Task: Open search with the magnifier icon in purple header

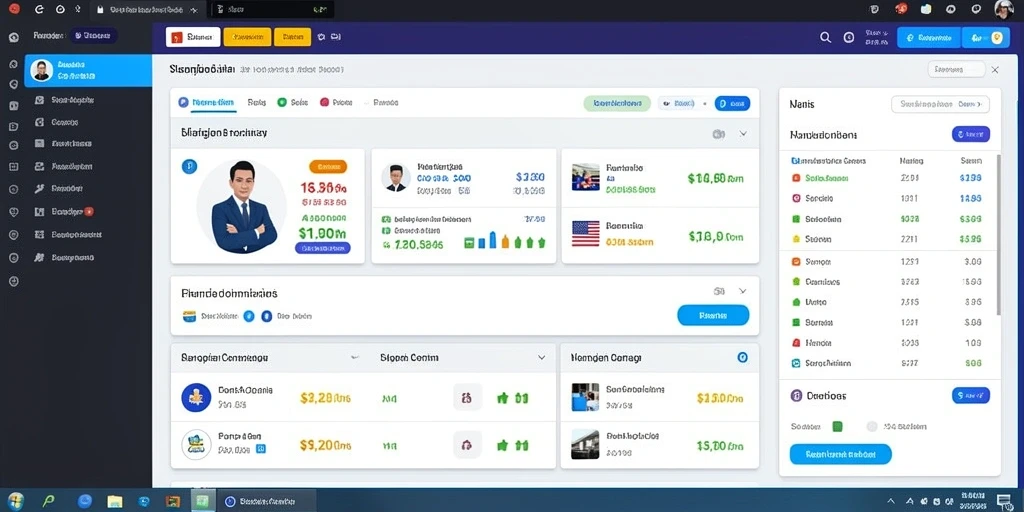Action: (x=825, y=38)
